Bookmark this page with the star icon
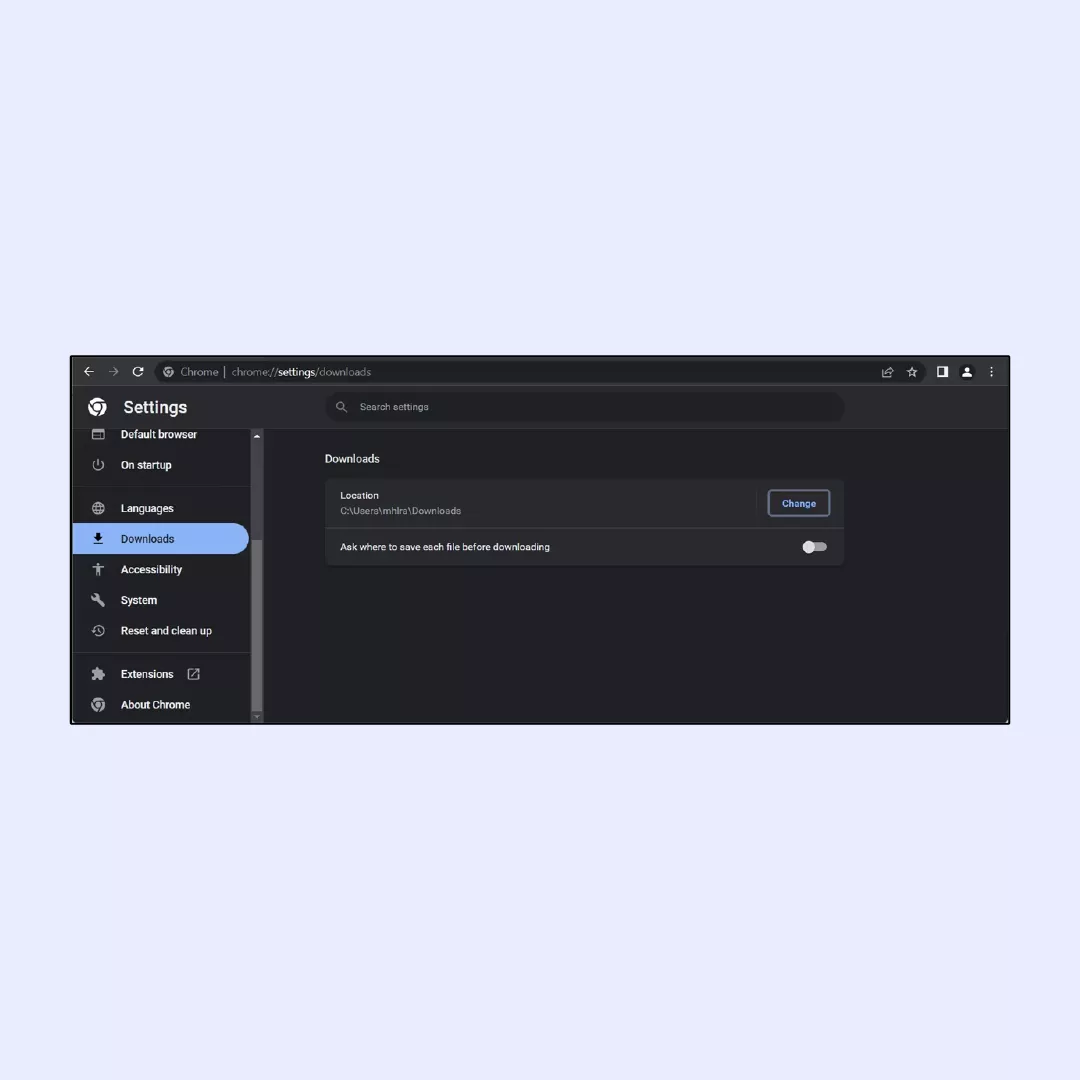 tap(912, 372)
